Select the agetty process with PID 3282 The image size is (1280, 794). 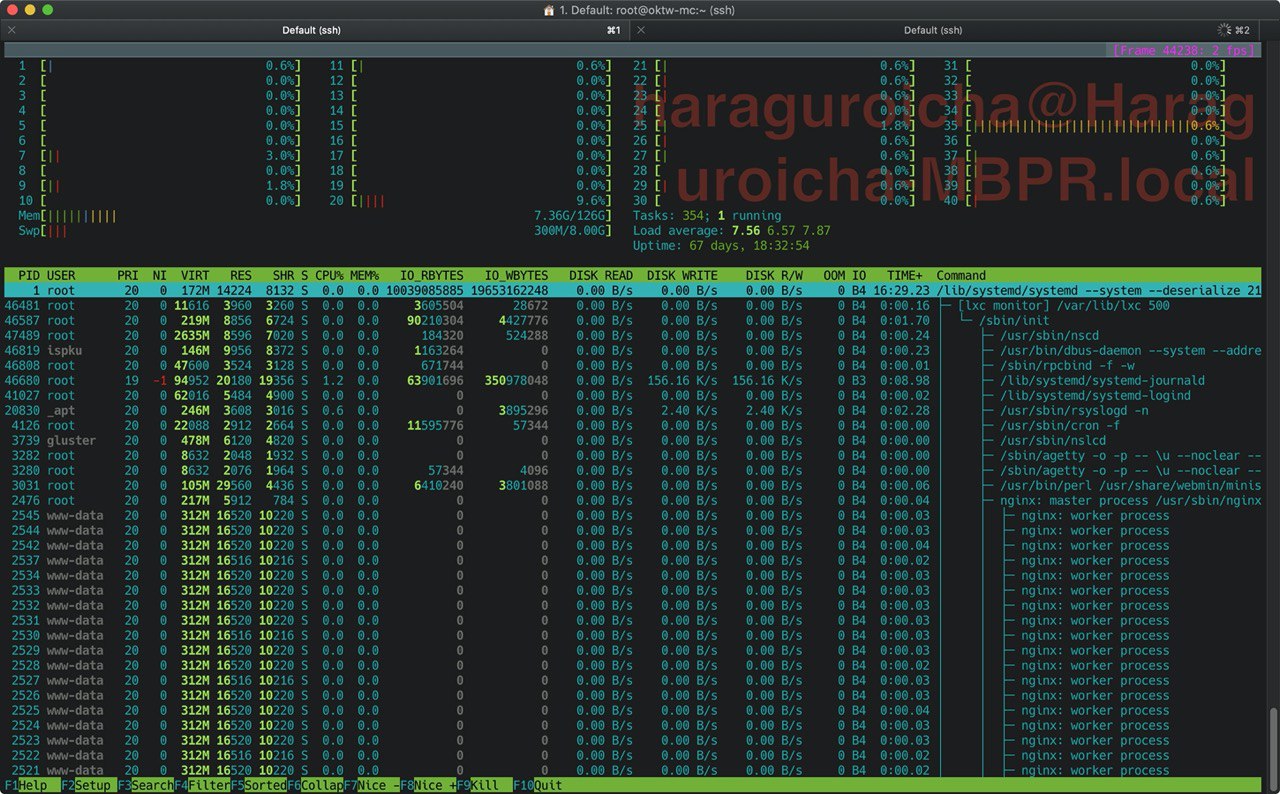(632, 456)
